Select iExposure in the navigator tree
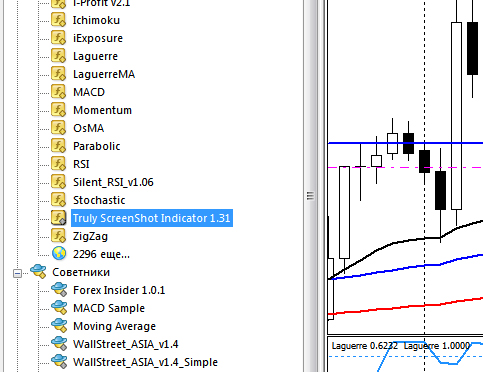Viewport: 483px width, 372px height. (98, 38)
